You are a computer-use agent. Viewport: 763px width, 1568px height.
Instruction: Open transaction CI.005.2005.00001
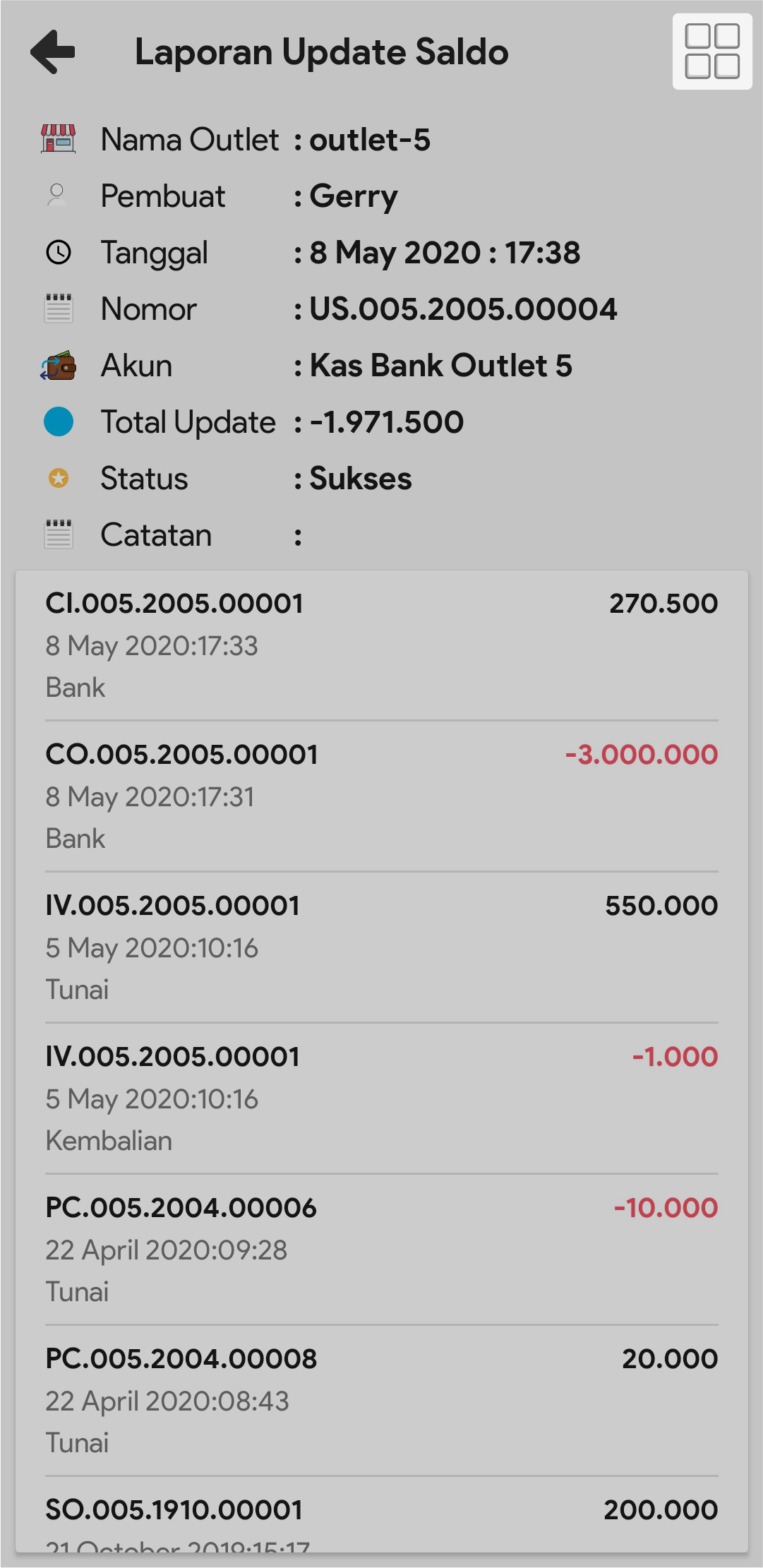[381, 645]
